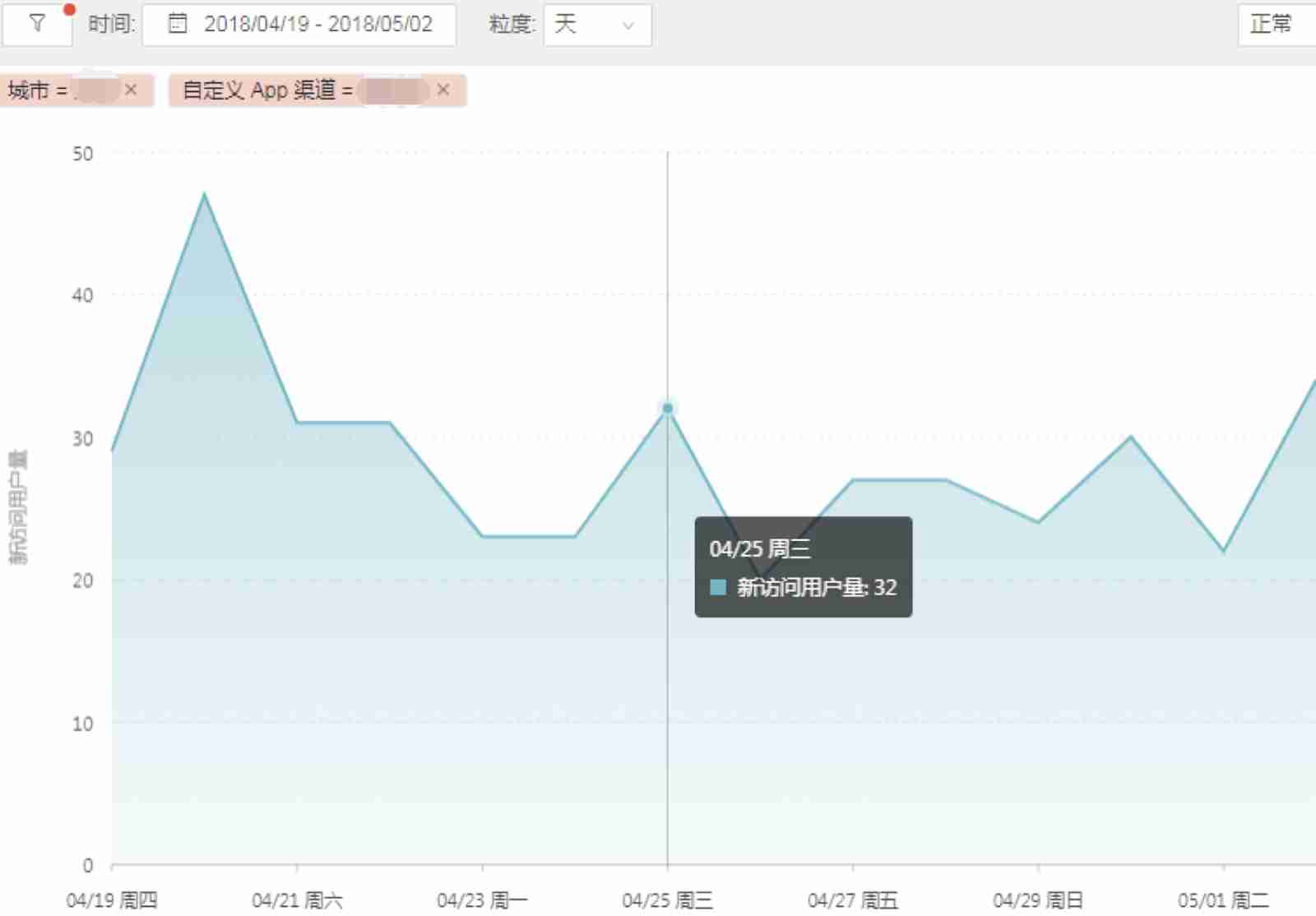Click the tooltip text 新访问用户量: 32
Screen dimensions: 1316x916
click(817, 587)
